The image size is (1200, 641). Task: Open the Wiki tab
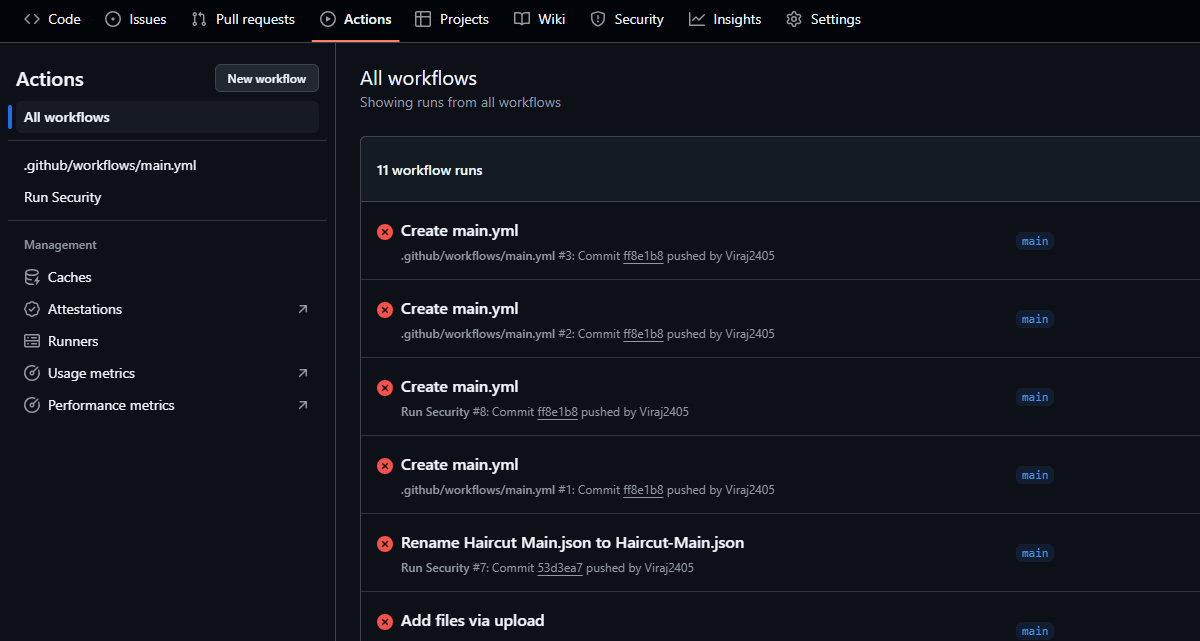tap(540, 19)
